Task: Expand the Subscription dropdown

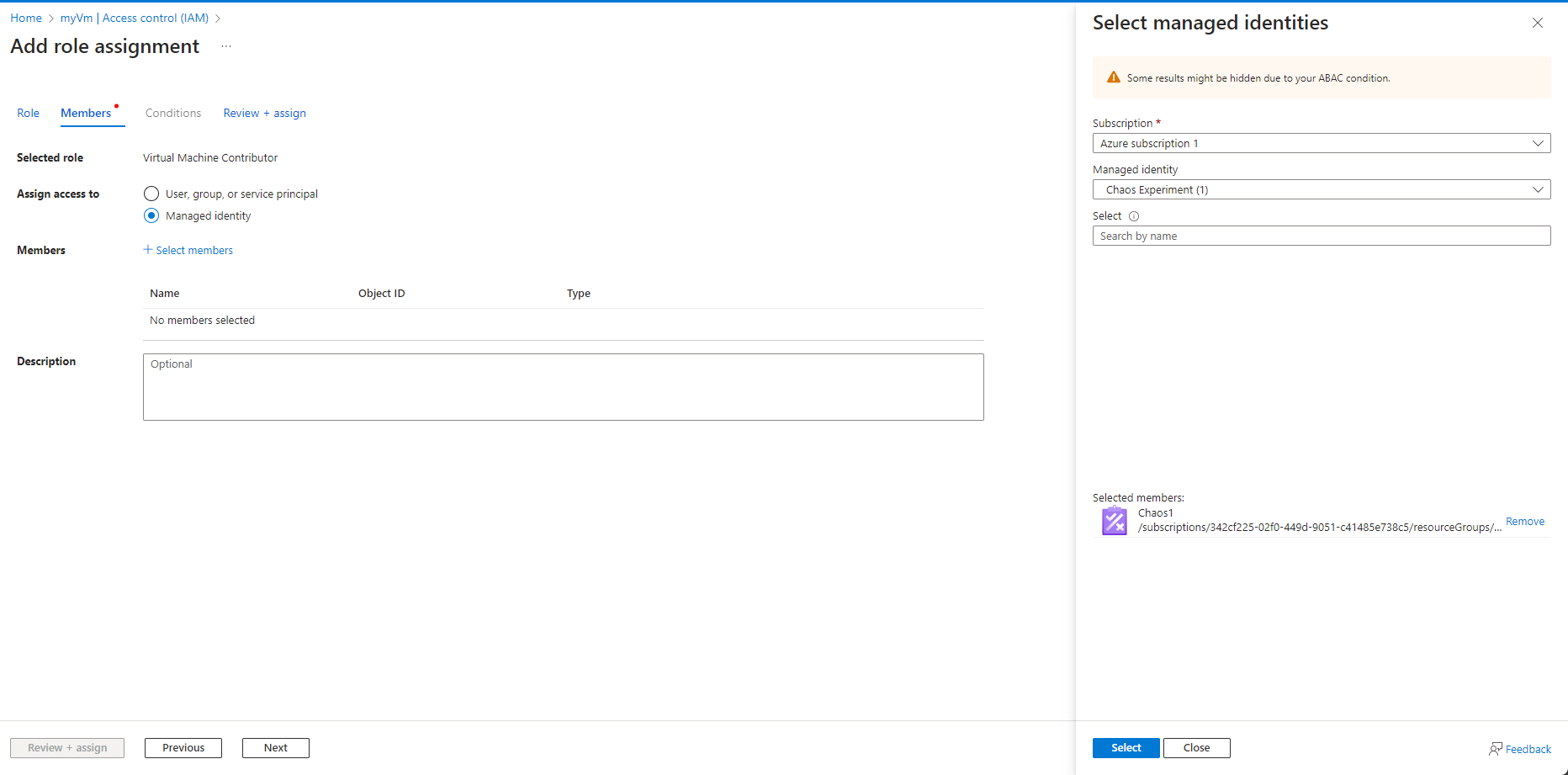Action: pos(1321,143)
